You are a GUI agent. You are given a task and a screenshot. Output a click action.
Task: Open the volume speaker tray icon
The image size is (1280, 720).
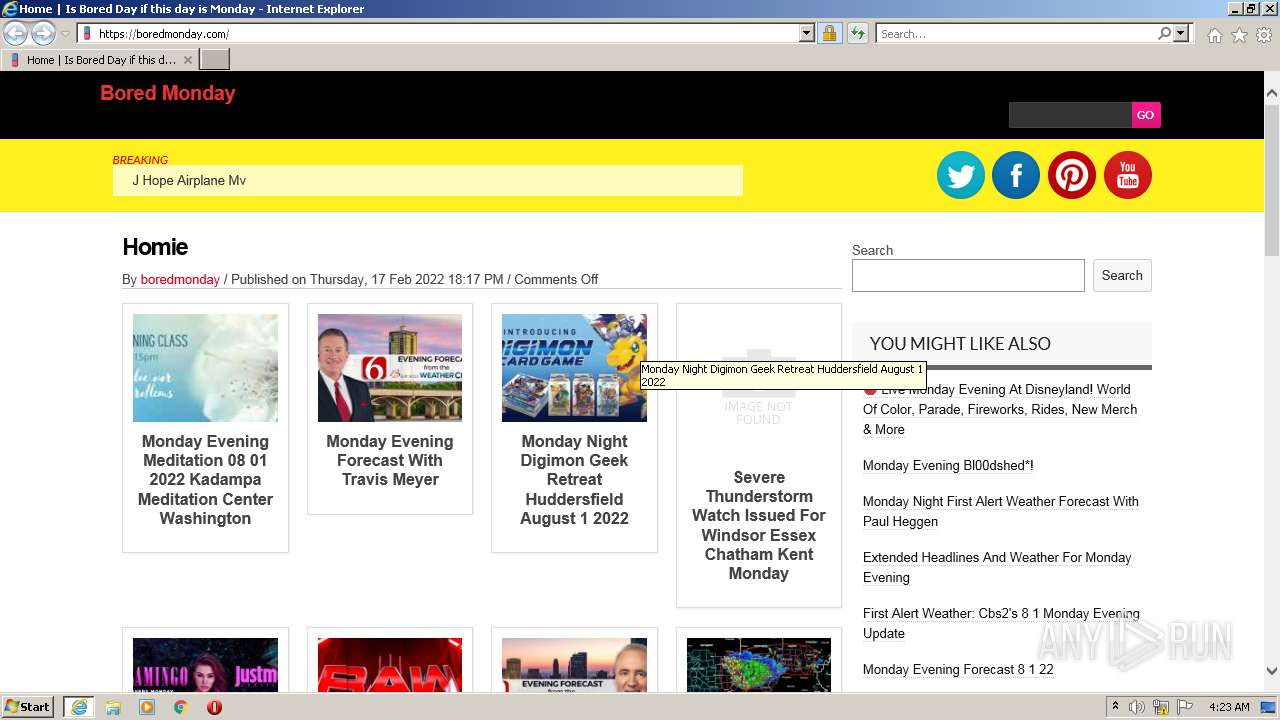coord(1137,707)
